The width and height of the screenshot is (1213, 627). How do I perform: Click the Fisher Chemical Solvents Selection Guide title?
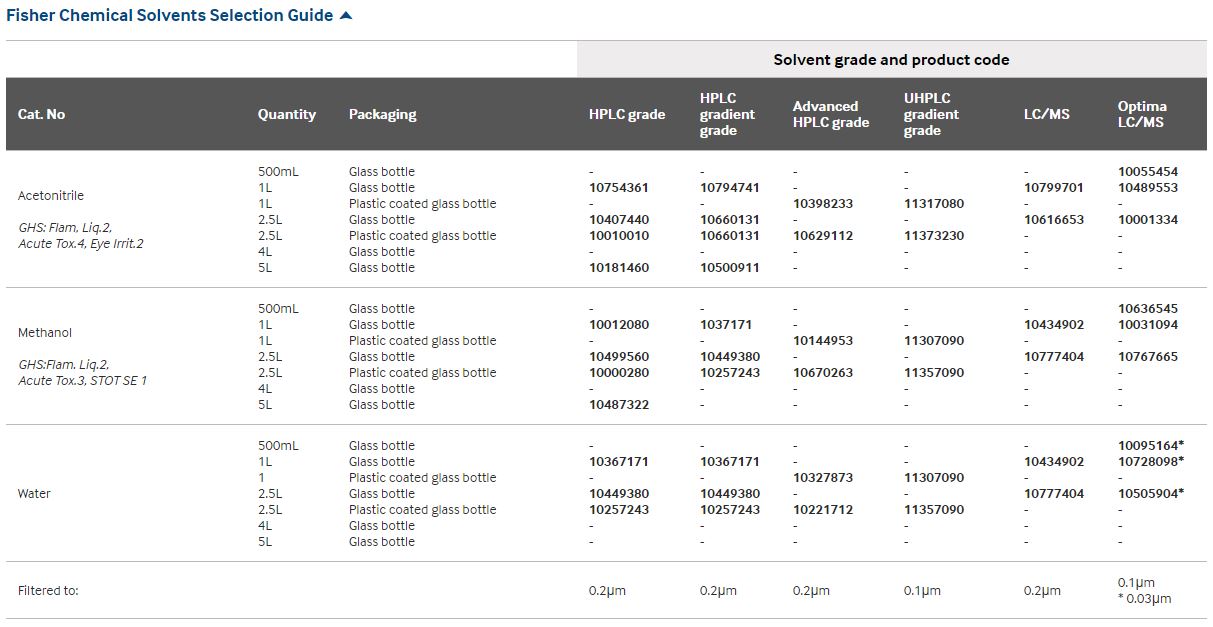coord(169,16)
